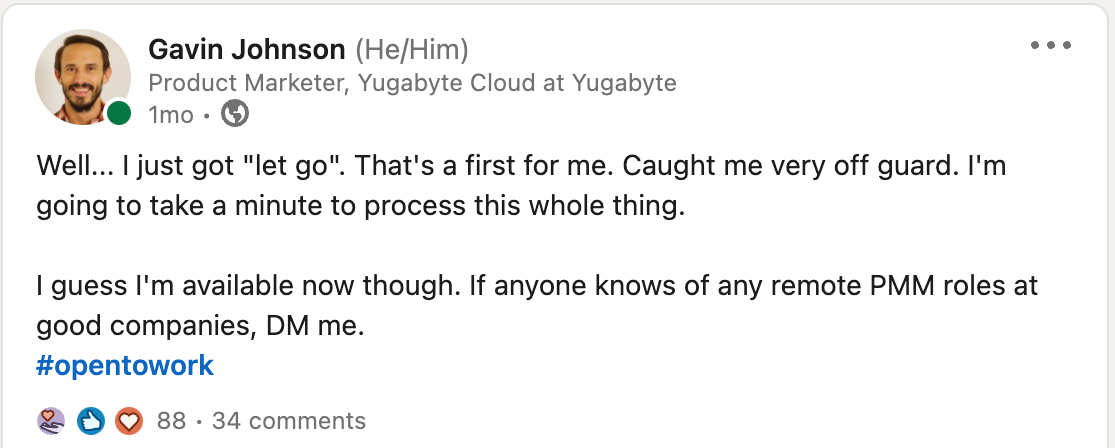Image resolution: width=1115 pixels, height=448 pixels.
Task: Click the red heart love reaction icon
Action: click(129, 421)
